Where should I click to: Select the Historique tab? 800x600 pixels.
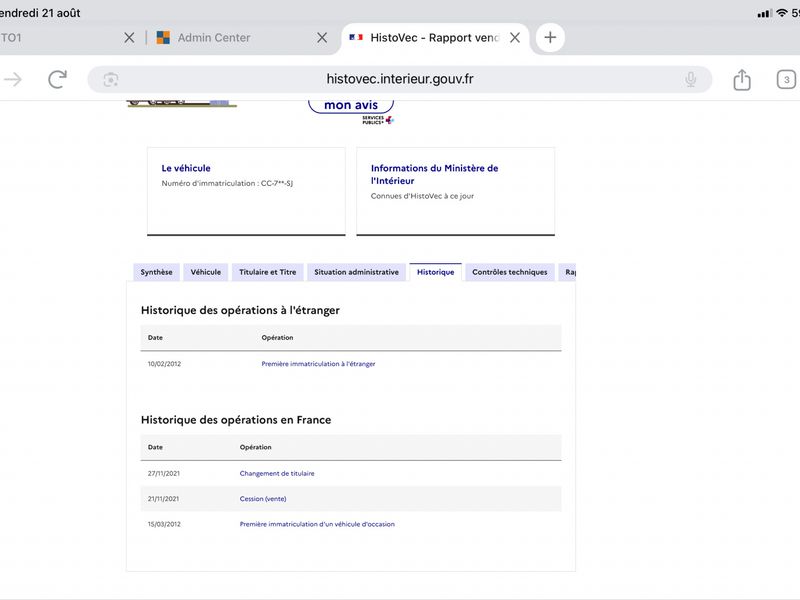(x=435, y=272)
